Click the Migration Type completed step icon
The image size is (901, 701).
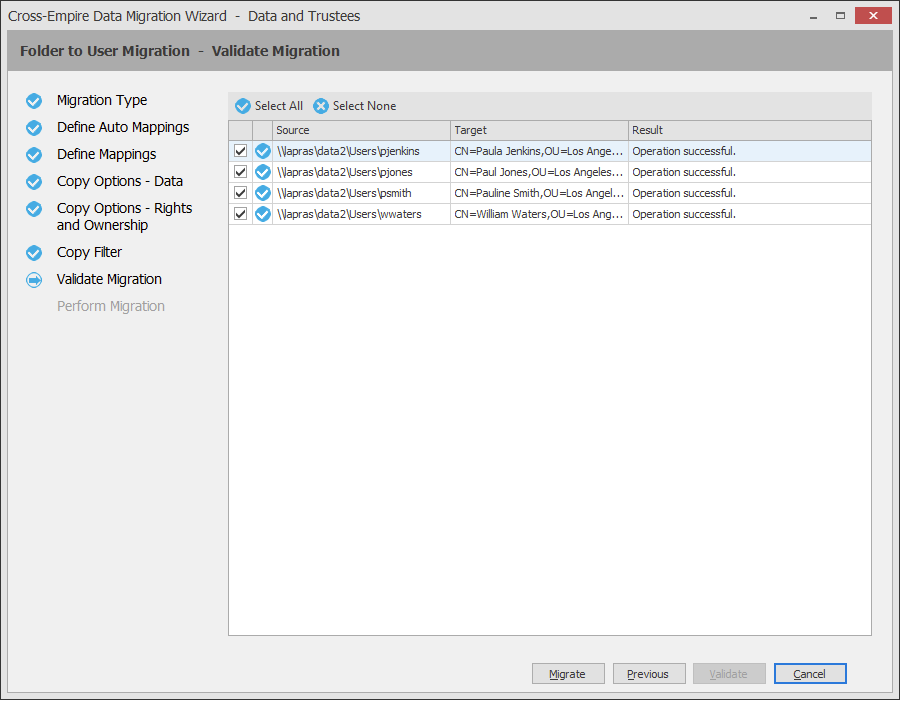[34, 101]
